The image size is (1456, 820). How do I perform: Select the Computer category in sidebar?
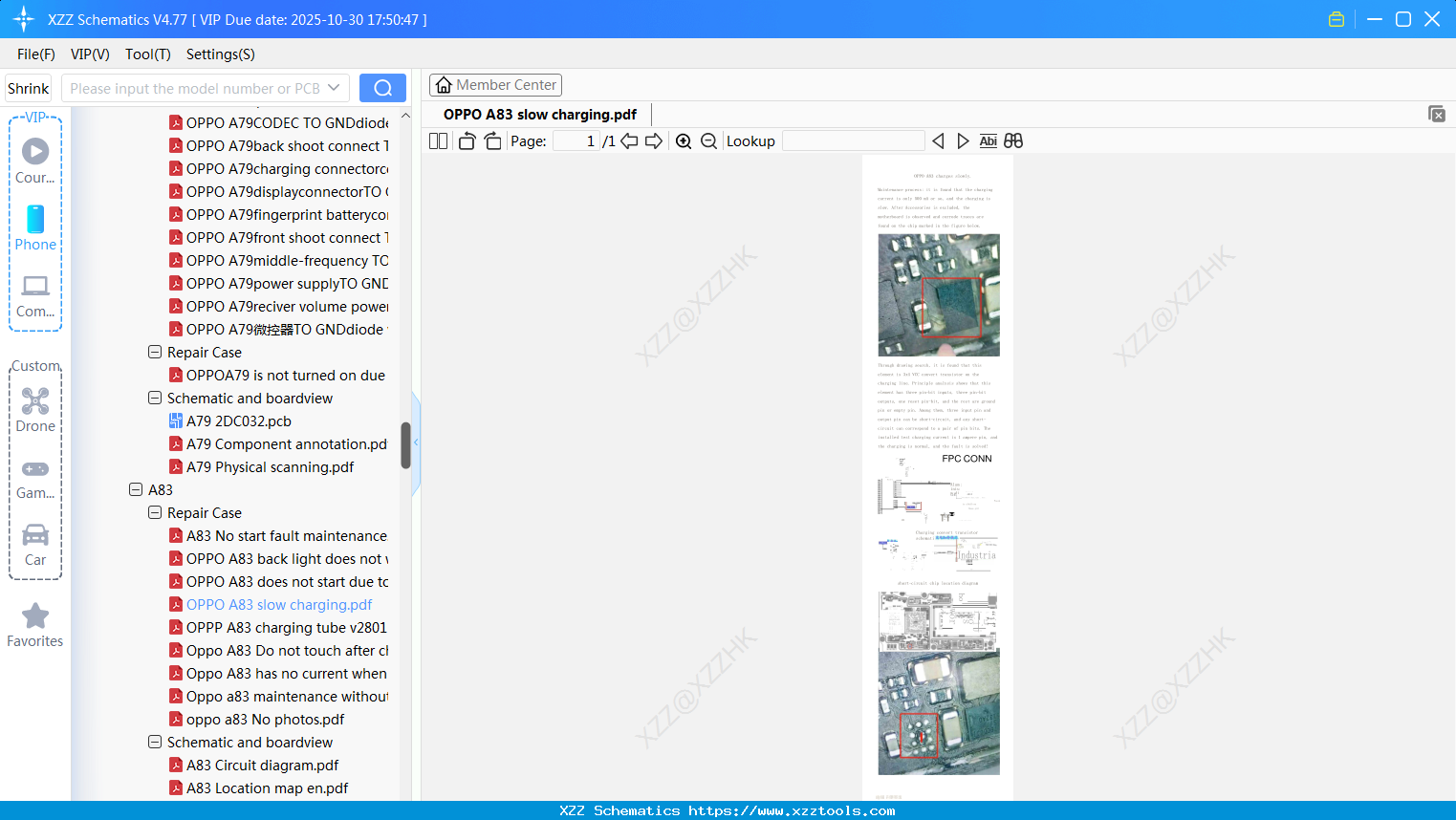pyautogui.click(x=35, y=295)
